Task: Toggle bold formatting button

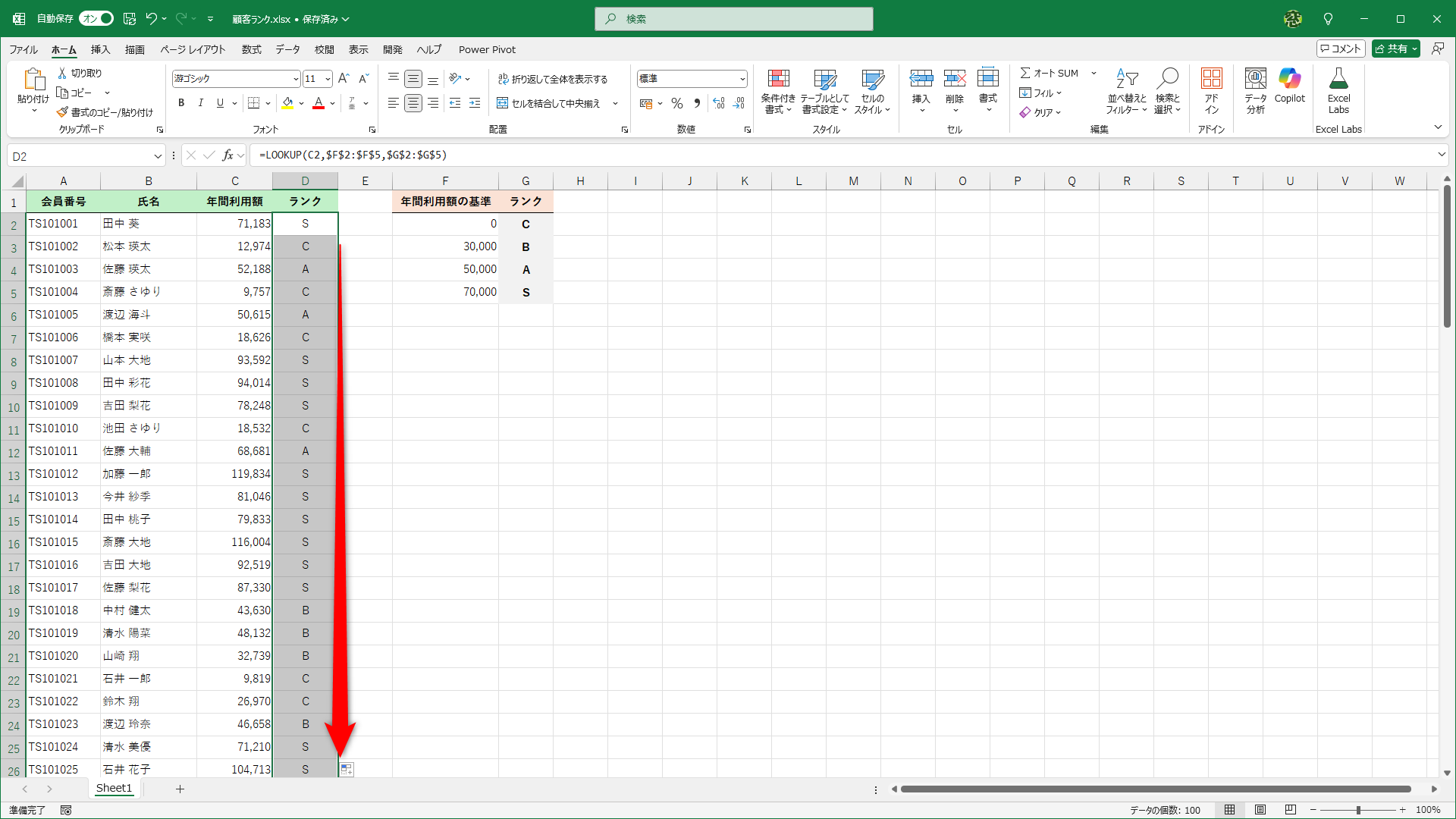Action: (181, 103)
